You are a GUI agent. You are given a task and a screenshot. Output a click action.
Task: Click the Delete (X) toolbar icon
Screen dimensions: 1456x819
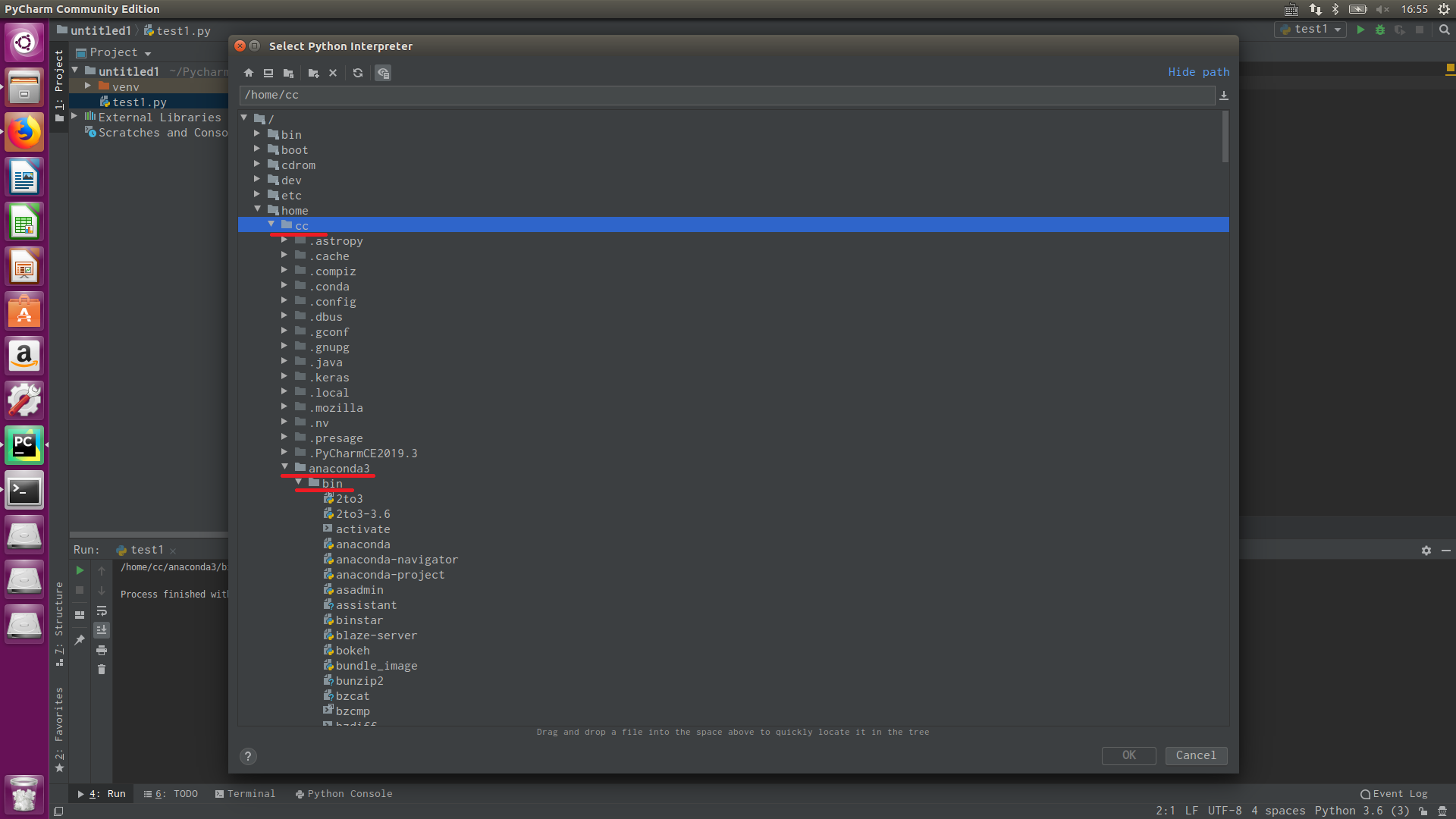pos(333,74)
